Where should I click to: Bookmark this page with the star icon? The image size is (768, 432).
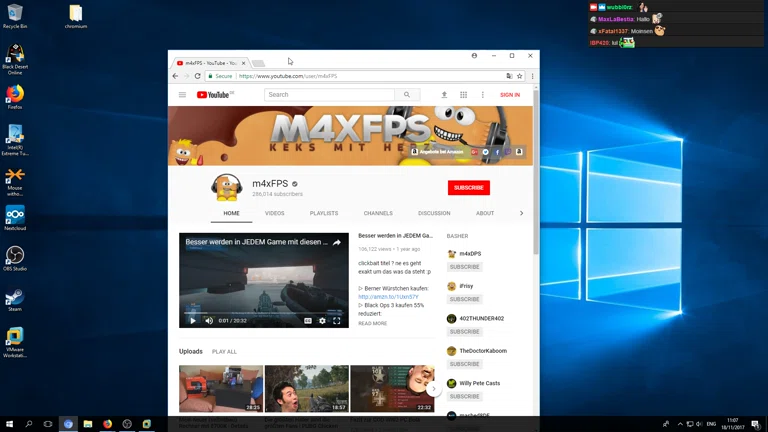coord(520,76)
